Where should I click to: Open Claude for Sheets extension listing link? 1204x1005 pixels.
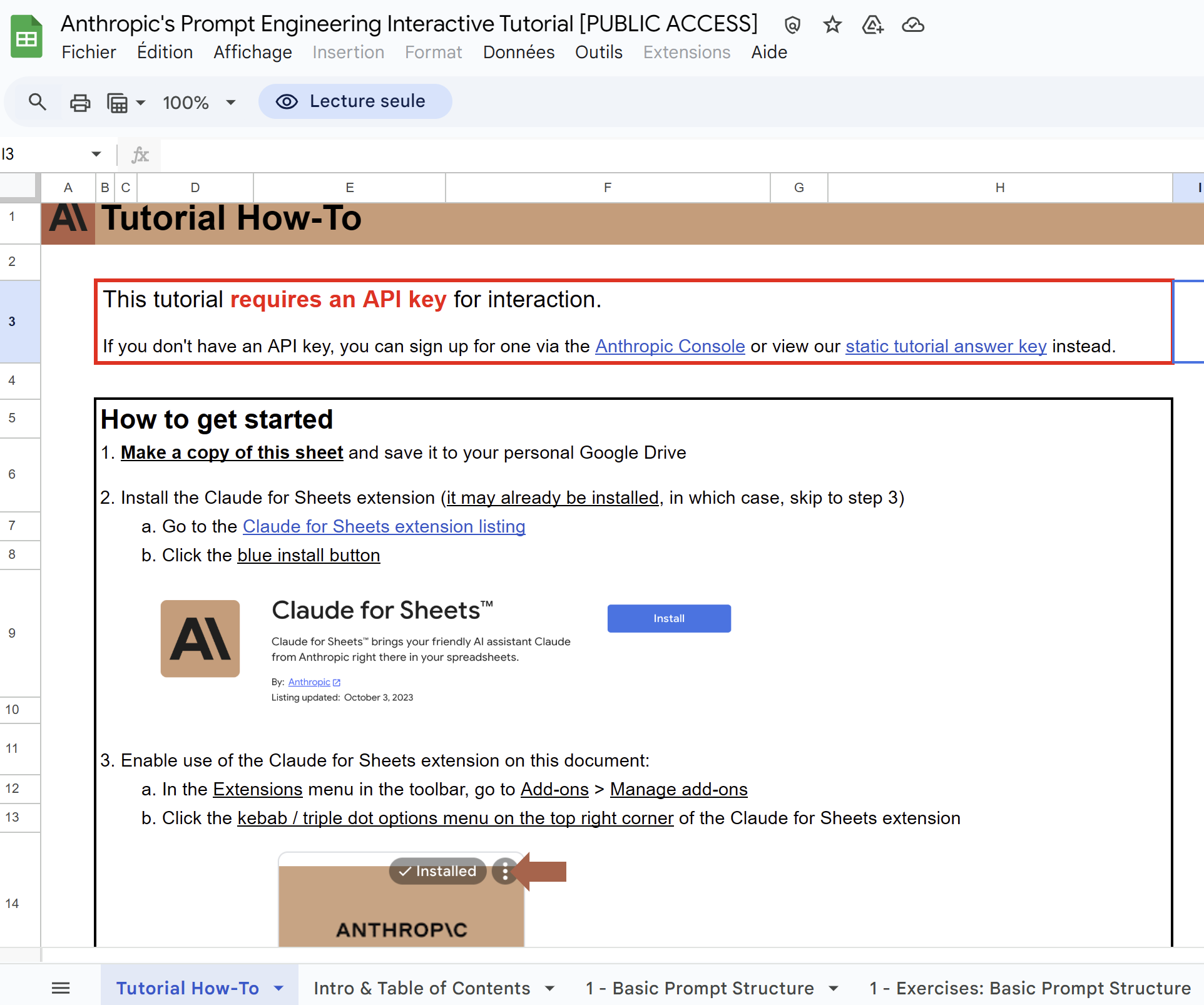pyautogui.click(x=384, y=526)
